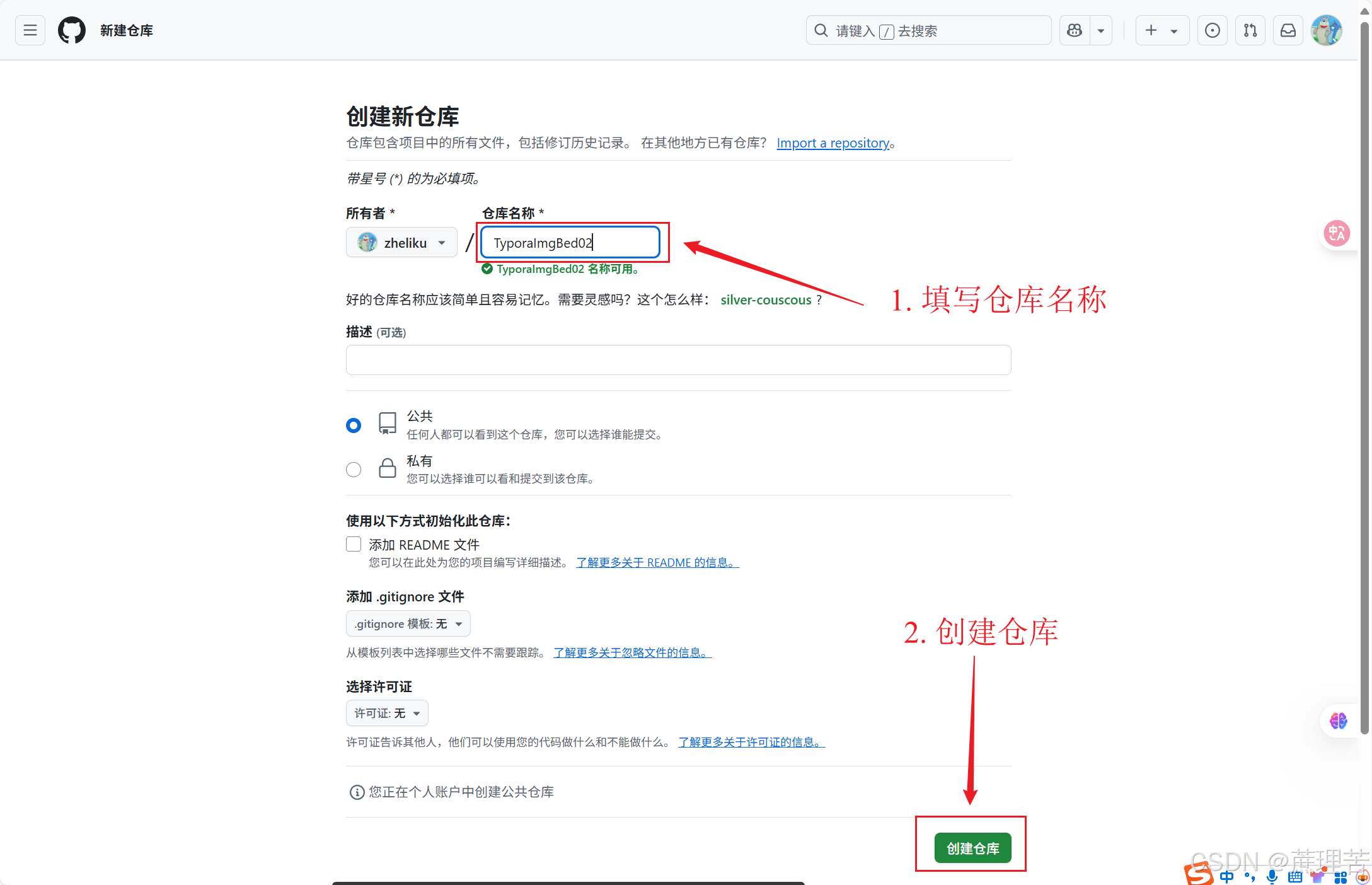Image resolution: width=1372 pixels, height=885 pixels.
Task: Open the Copilot chat icon
Action: pyautogui.click(x=1075, y=30)
